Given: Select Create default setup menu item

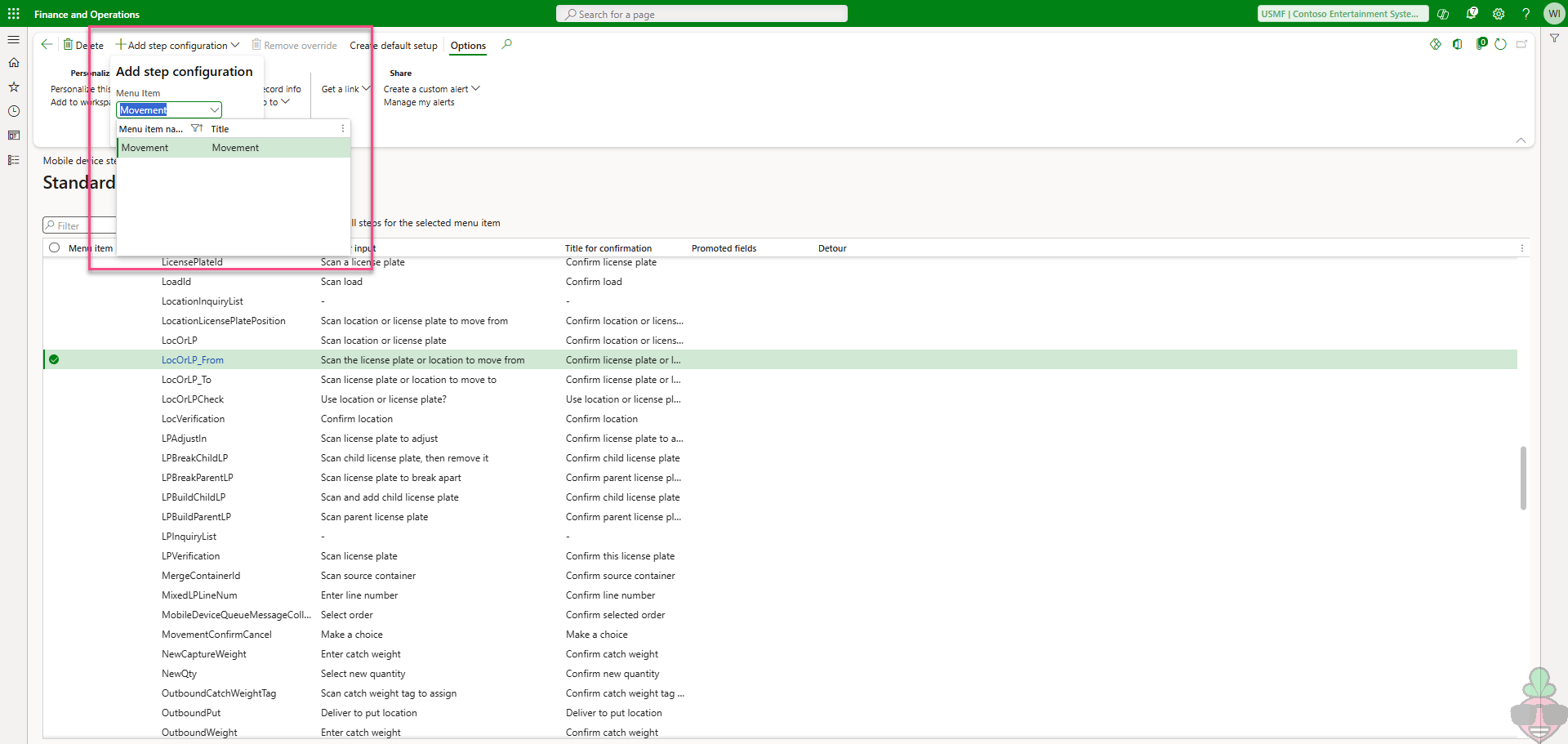Looking at the screenshot, I should (x=394, y=46).
